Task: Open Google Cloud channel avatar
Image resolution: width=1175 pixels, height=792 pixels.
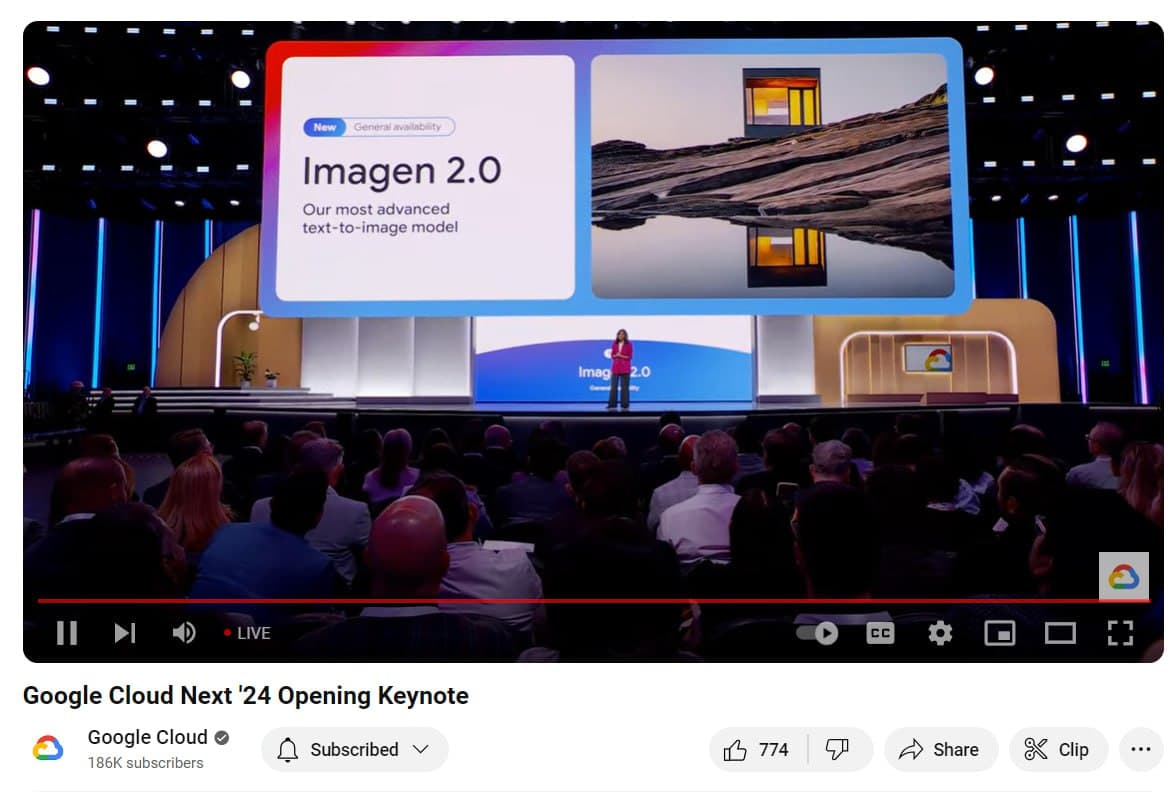Action: [x=48, y=749]
